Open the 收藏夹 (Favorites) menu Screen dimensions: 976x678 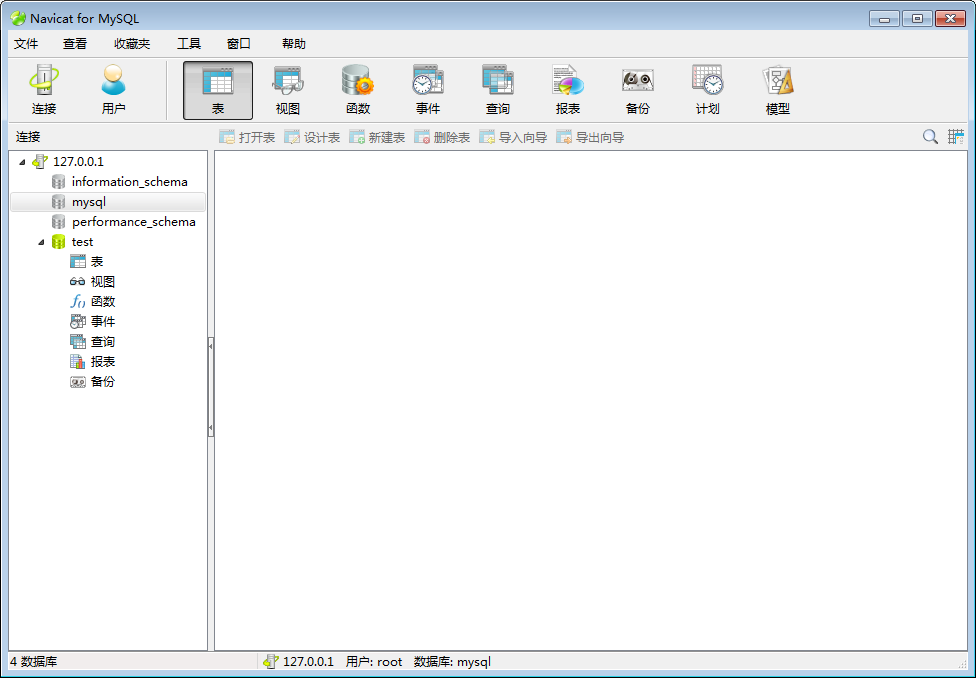point(132,44)
